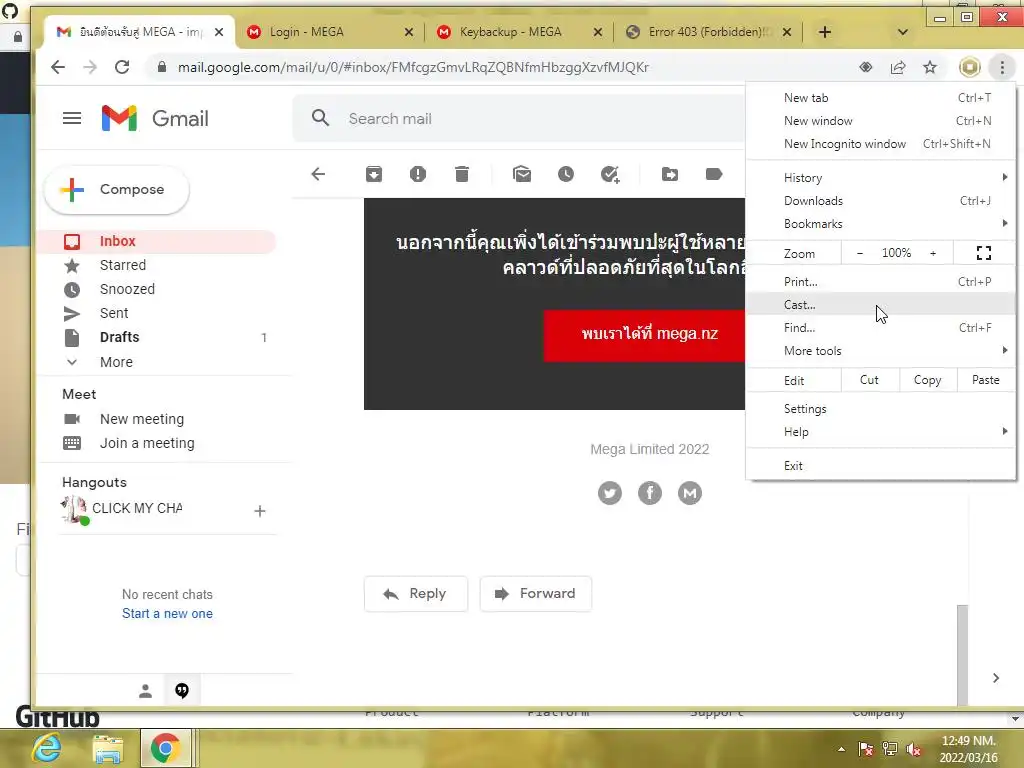Click the email vertical scrollbar thumb
Image resolution: width=1024 pixels, height=768 pixels.
962,655
